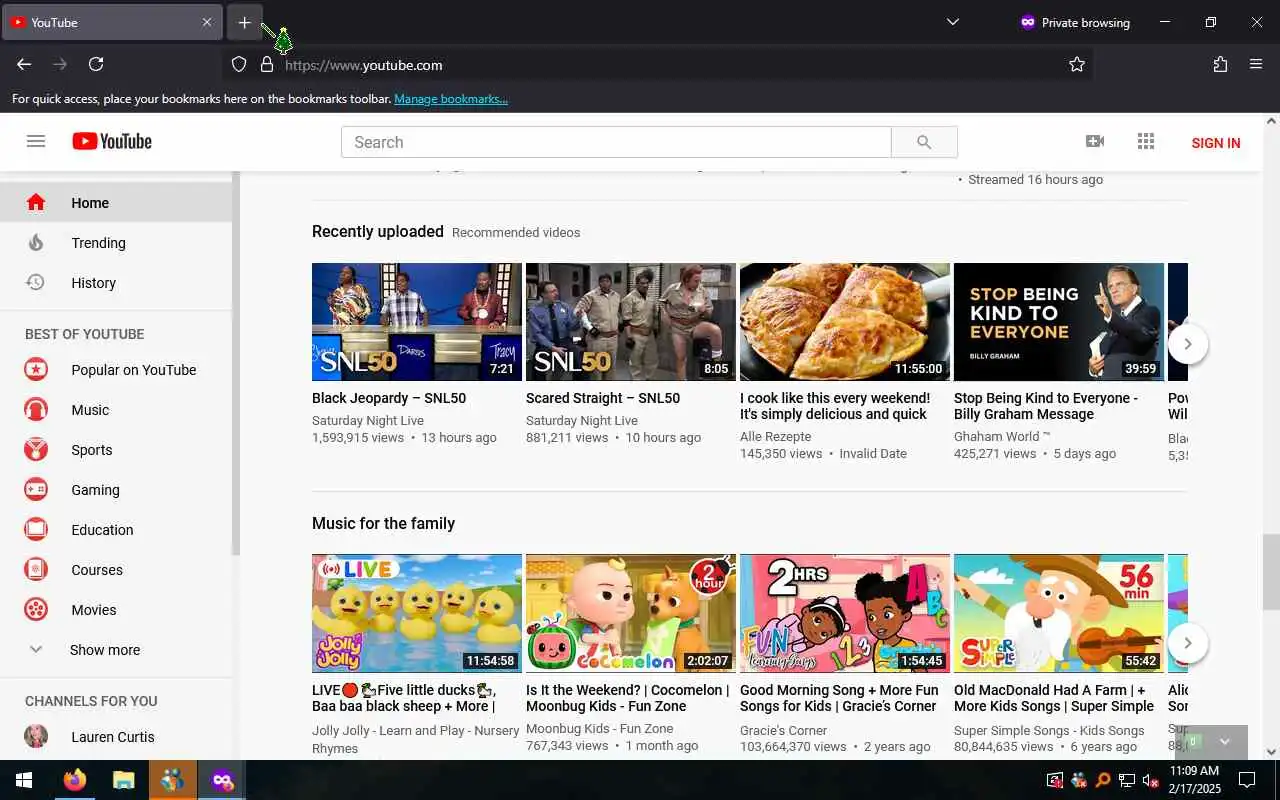Open Gaming in Best of YouTube
Viewport: 1280px width, 800px height.
click(x=116, y=490)
